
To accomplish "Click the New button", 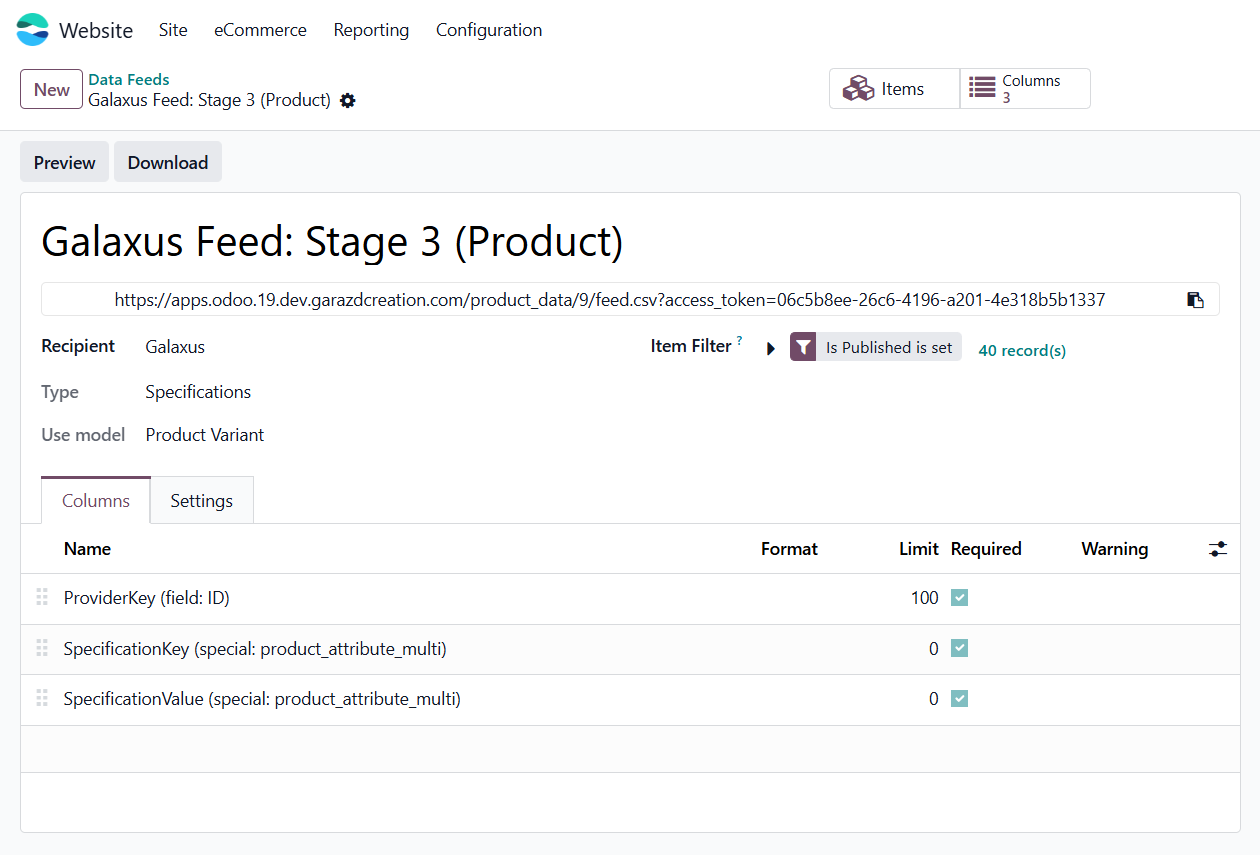I will tap(51, 89).
